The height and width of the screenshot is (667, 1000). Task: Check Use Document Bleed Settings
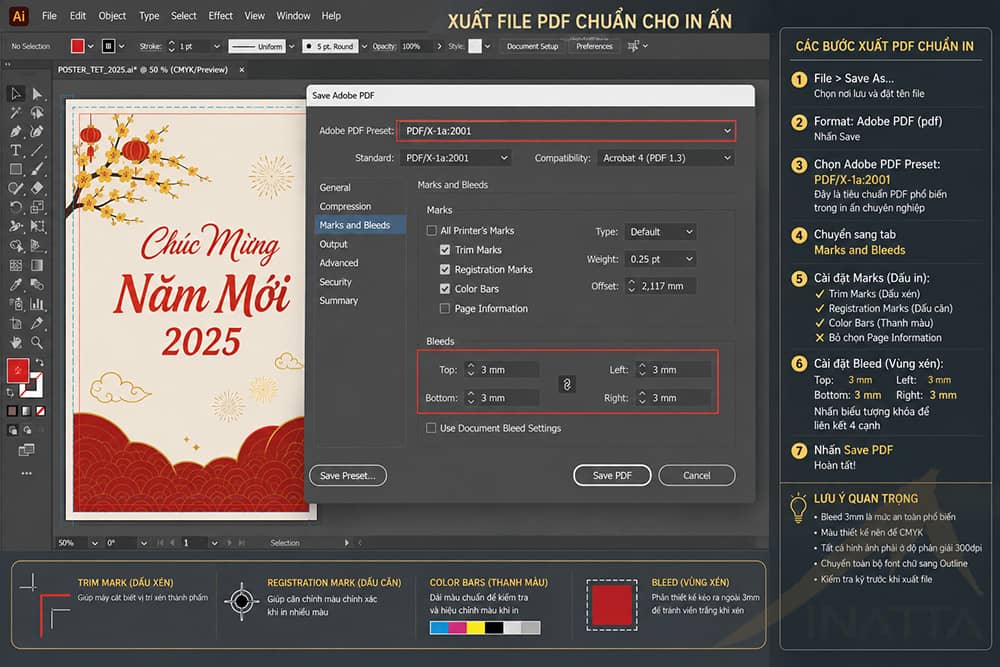pyautogui.click(x=431, y=428)
